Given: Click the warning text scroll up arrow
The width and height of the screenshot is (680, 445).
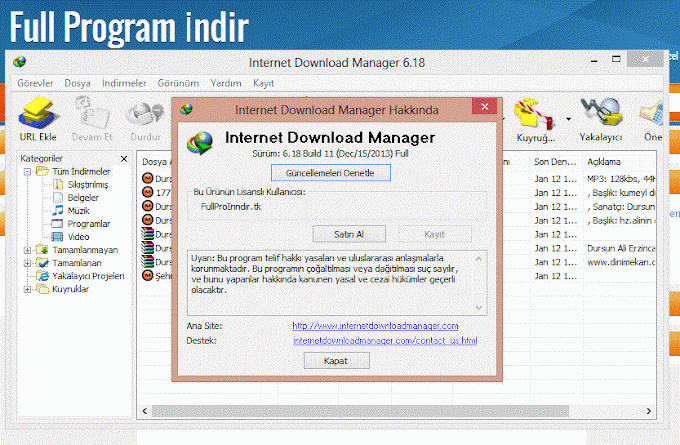Looking at the screenshot, I should pos(479,259).
